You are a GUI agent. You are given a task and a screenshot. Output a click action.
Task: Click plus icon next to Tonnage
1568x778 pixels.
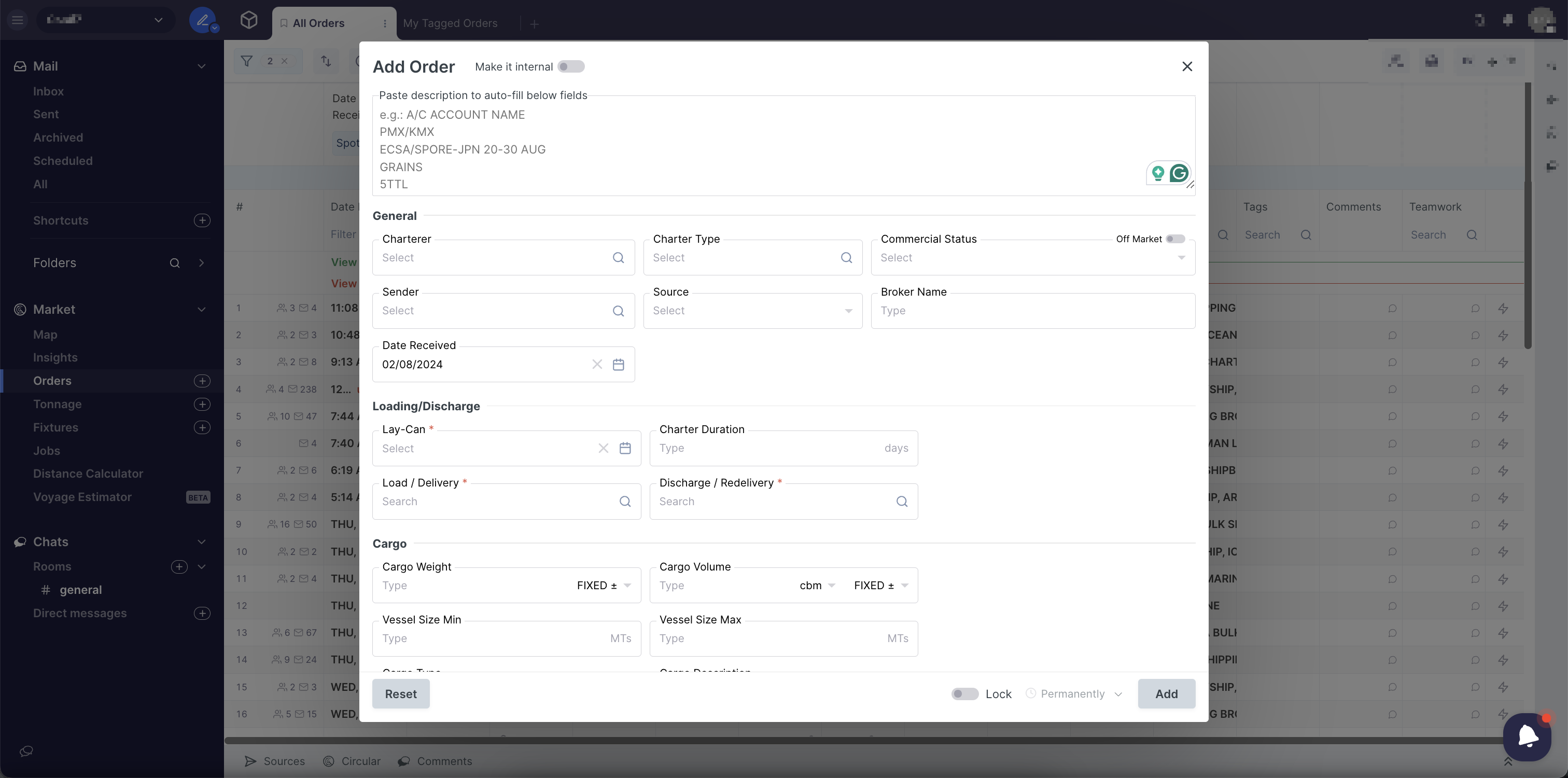click(202, 404)
